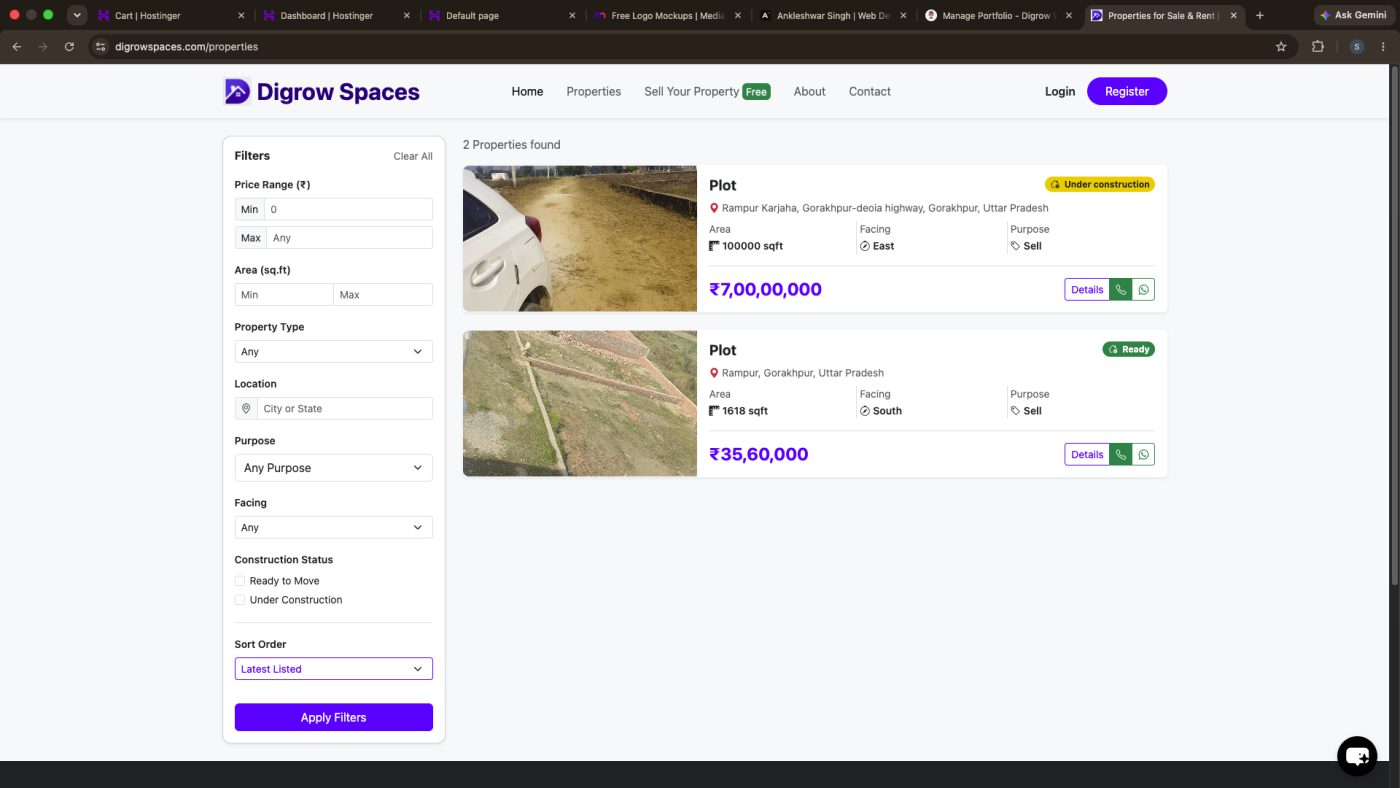The image size is (1400, 788).
Task: Focus the Price Range Min field
Action: 348,210
